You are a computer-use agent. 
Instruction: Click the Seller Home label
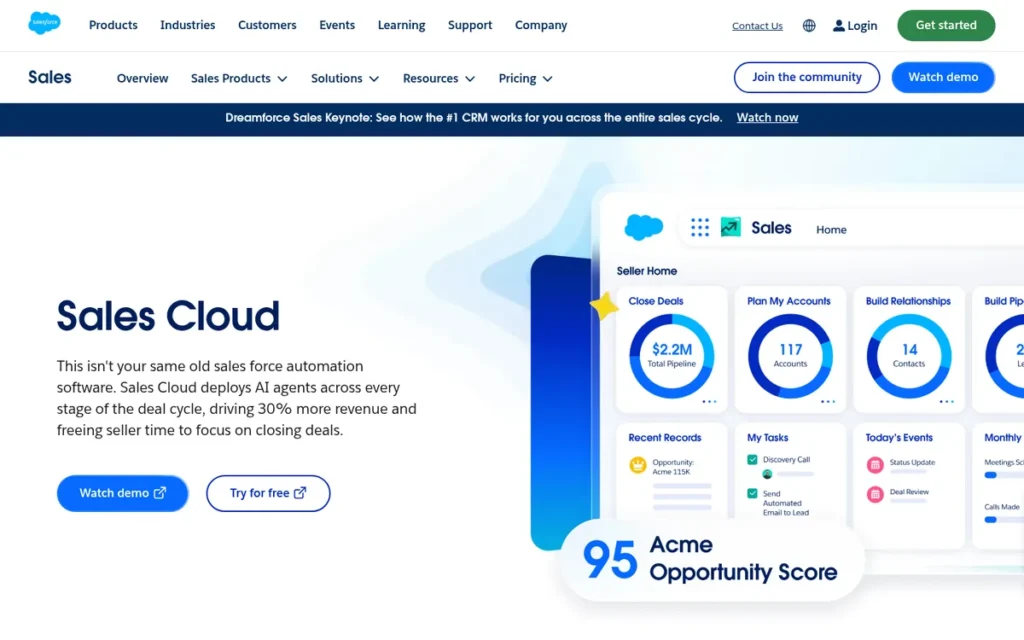pos(647,271)
